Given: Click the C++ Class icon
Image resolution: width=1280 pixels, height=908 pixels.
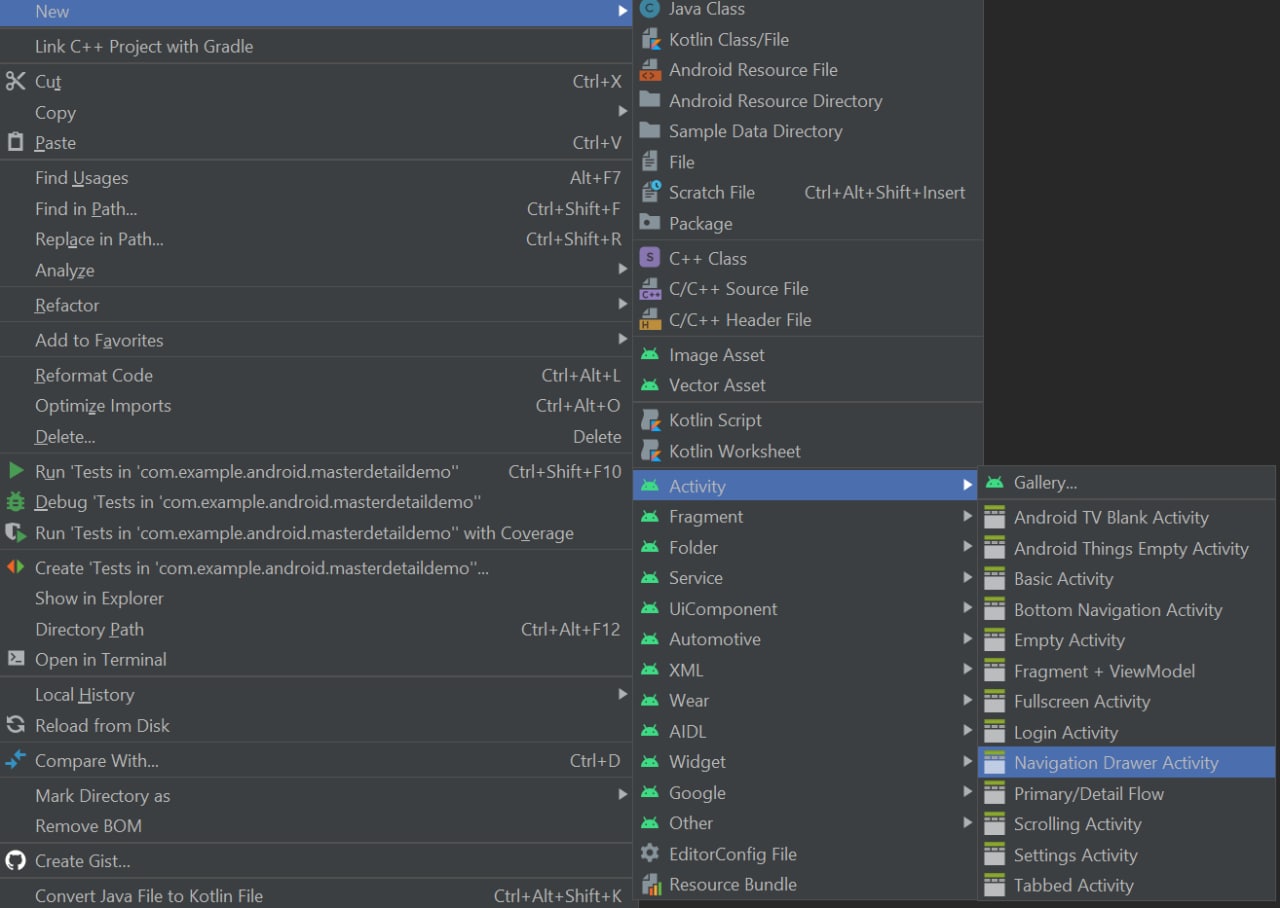Looking at the screenshot, I should 650,258.
